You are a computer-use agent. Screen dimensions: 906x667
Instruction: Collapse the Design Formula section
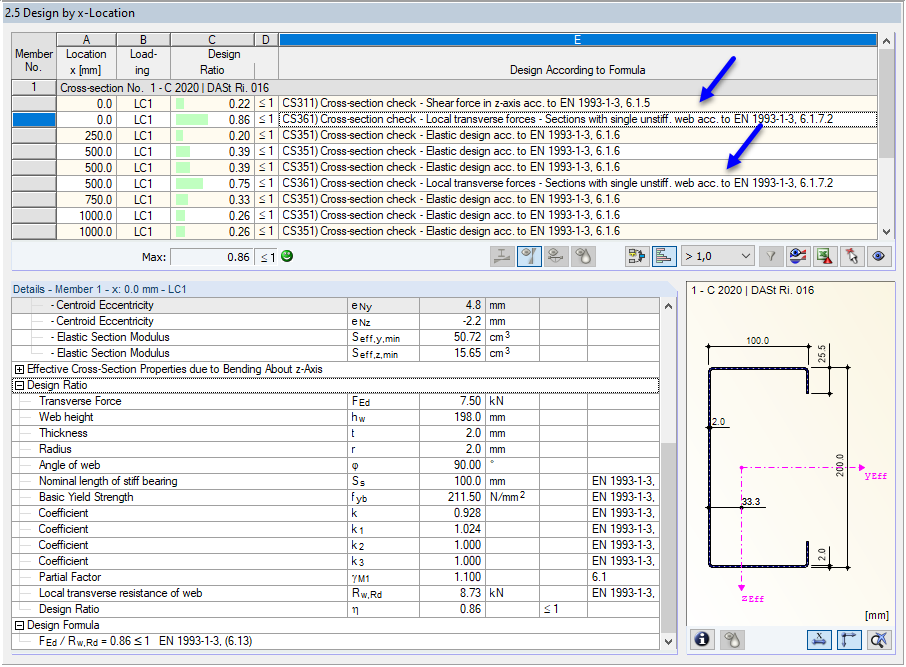(x=19, y=625)
